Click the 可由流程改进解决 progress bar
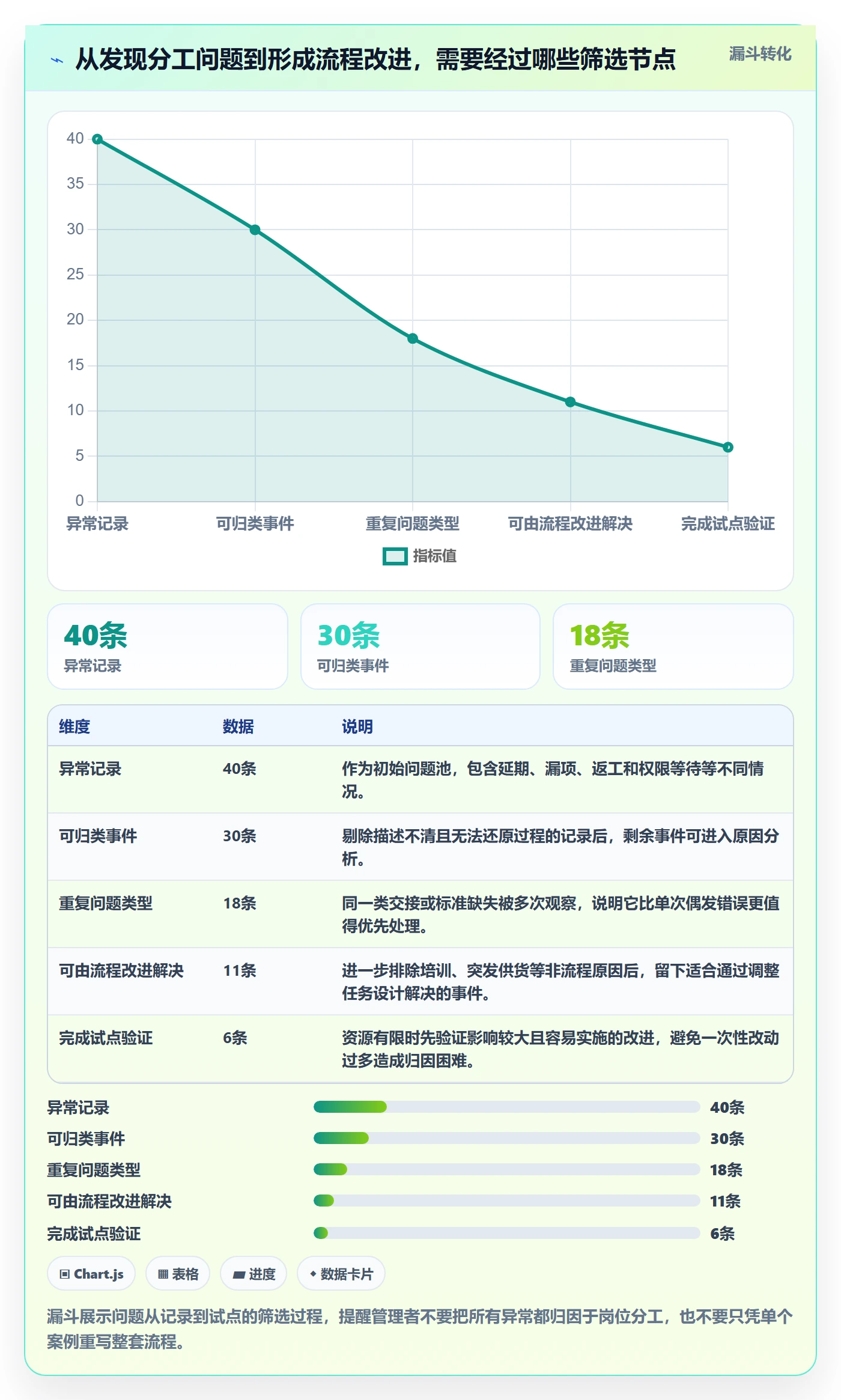Image resolution: width=841 pixels, height=1400 pixels. (507, 1201)
